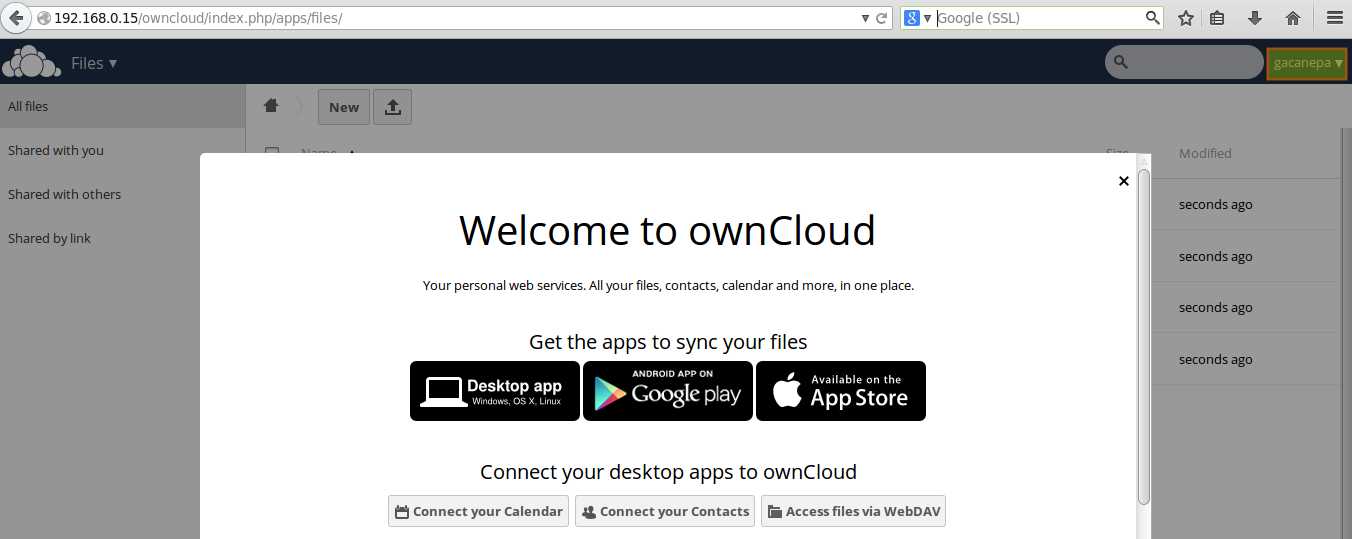Click the ownCloud cloud logo

[x=31, y=62]
